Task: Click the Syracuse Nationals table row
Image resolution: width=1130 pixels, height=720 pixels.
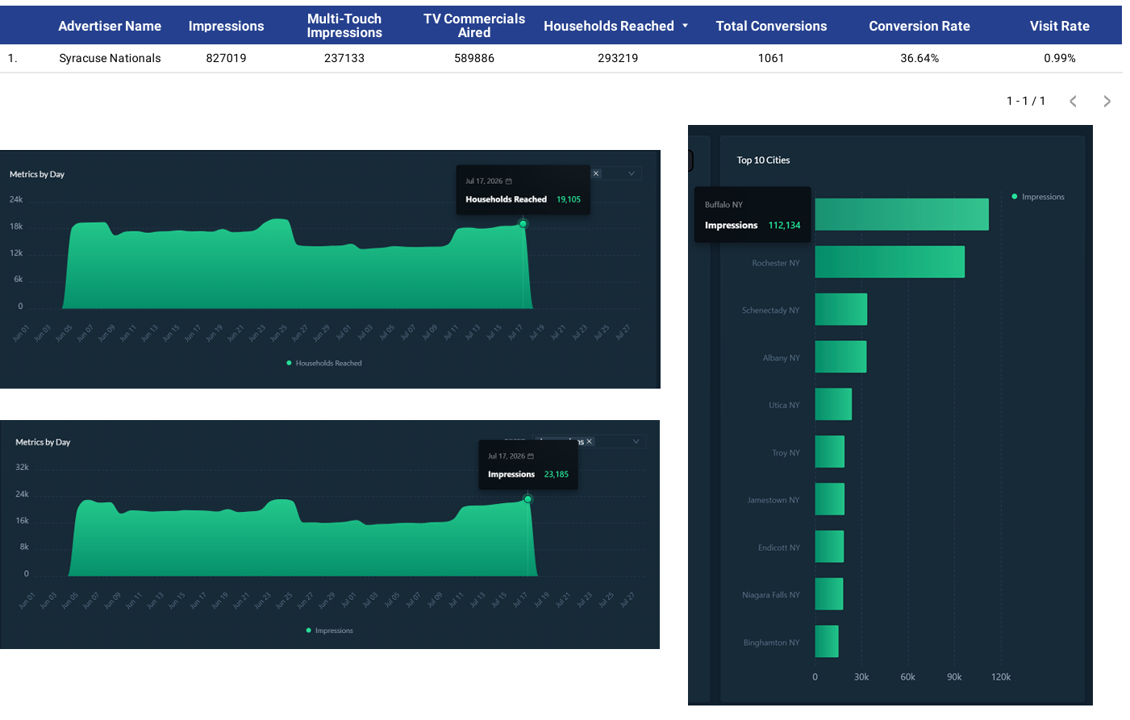Action: pyautogui.click(x=561, y=58)
